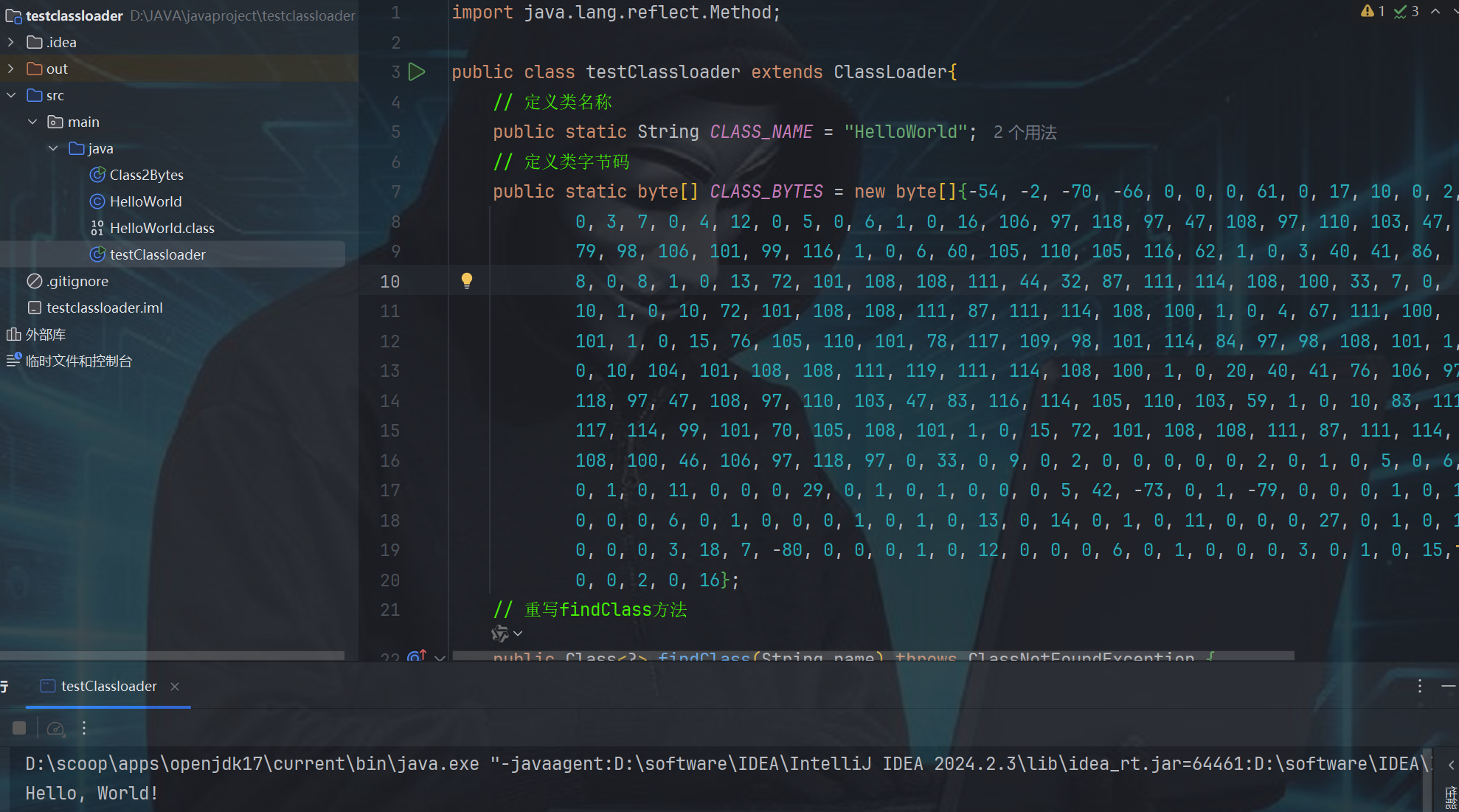The height and width of the screenshot is (812, 1459).
Task: Close the testClassloader run tab
Action: click(175, 686)
